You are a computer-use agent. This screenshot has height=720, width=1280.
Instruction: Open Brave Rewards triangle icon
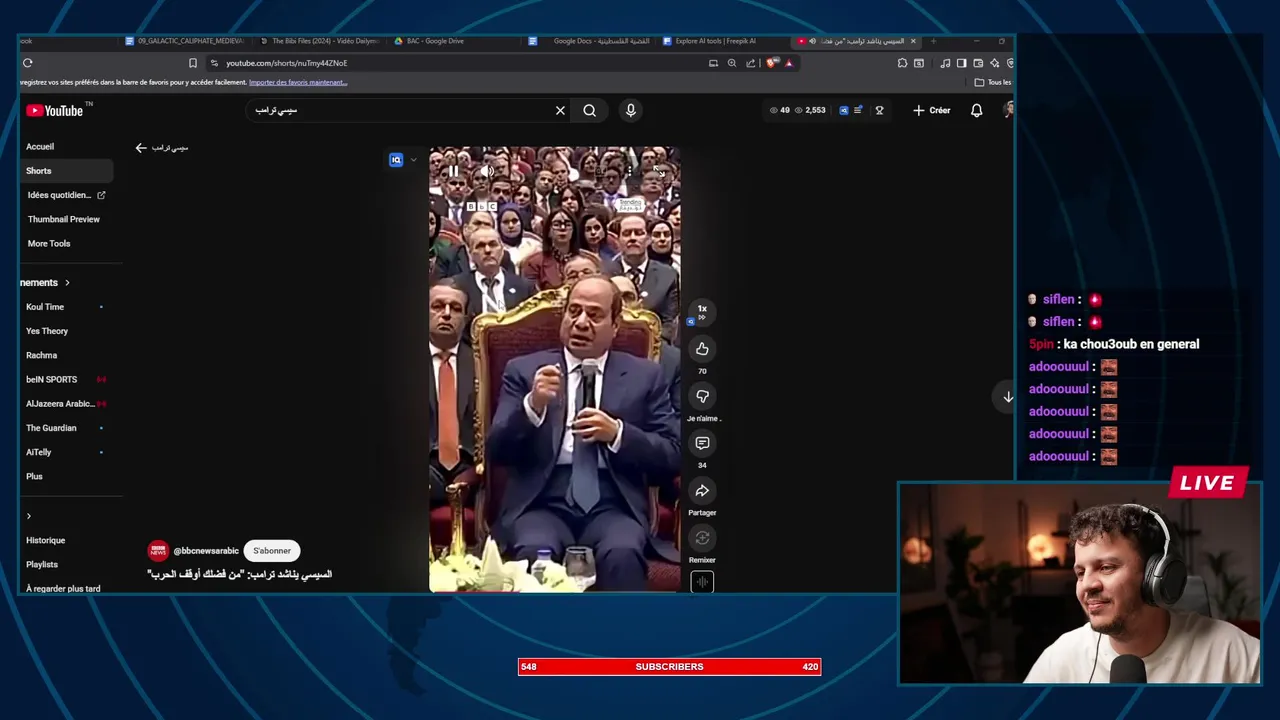(x=788, y=63)
